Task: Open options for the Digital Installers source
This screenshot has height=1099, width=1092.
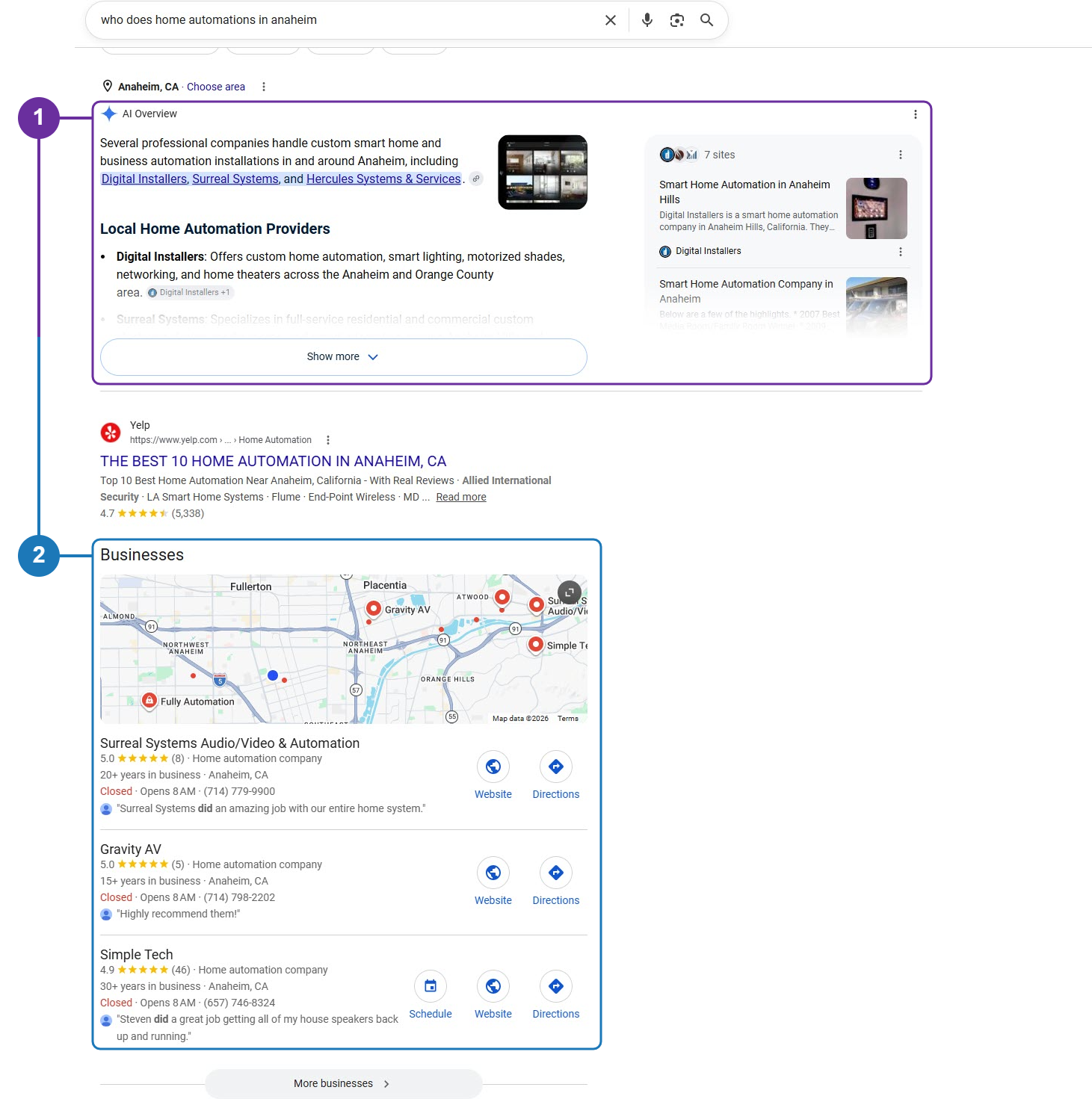Action: click(900, 252)
